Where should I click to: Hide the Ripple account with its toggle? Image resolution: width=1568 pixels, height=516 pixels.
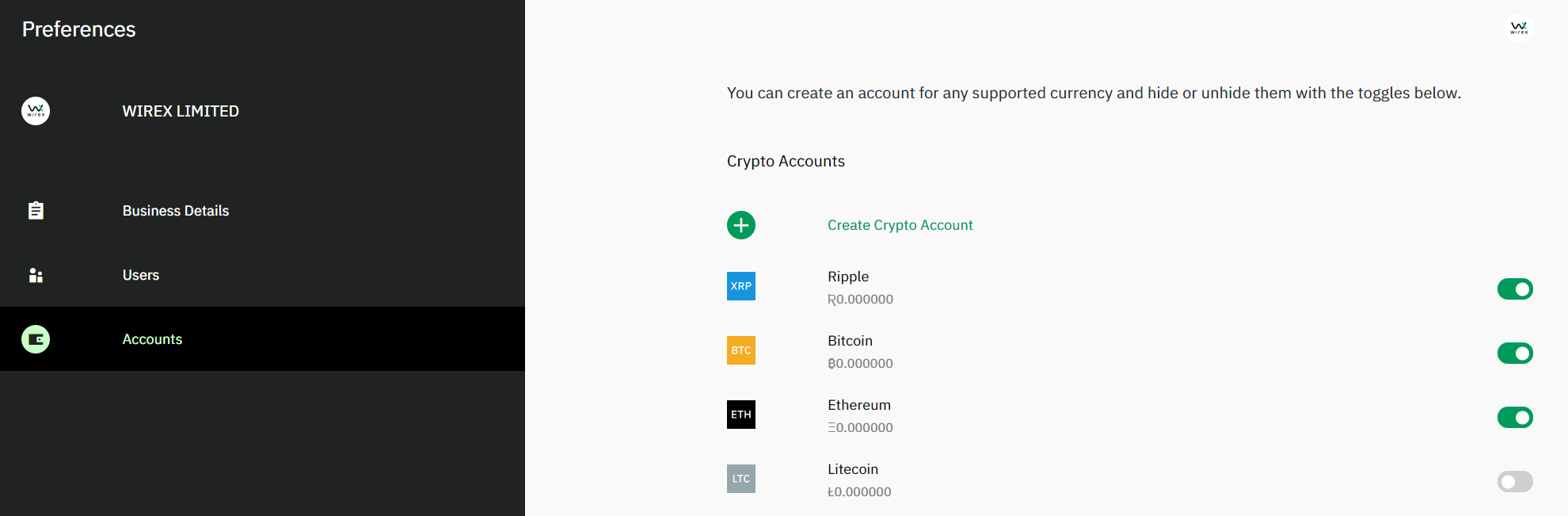pos(1515,289)
